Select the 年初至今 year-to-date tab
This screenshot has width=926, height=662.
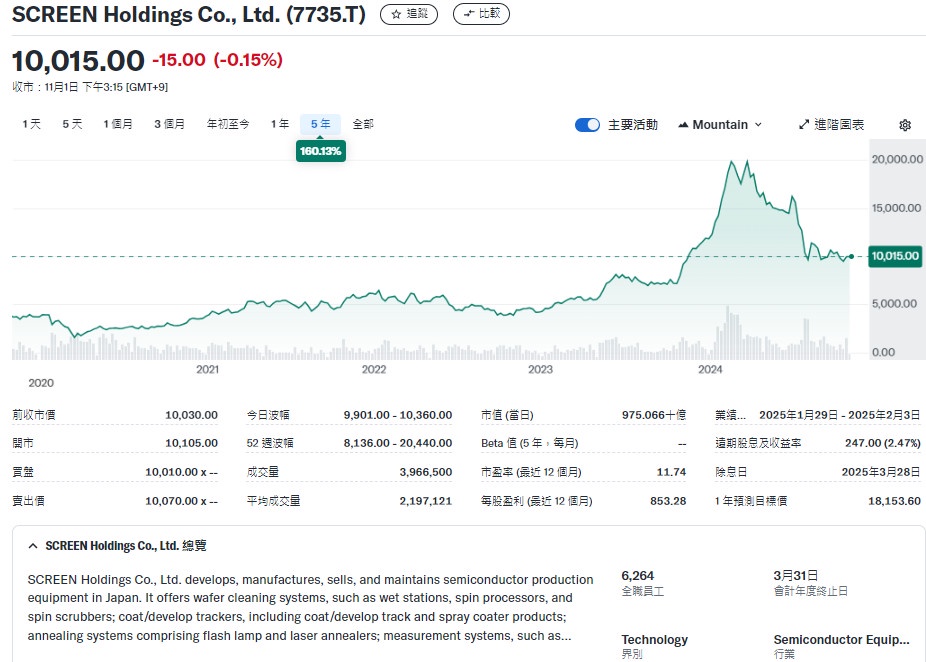(x=228, y=124)
